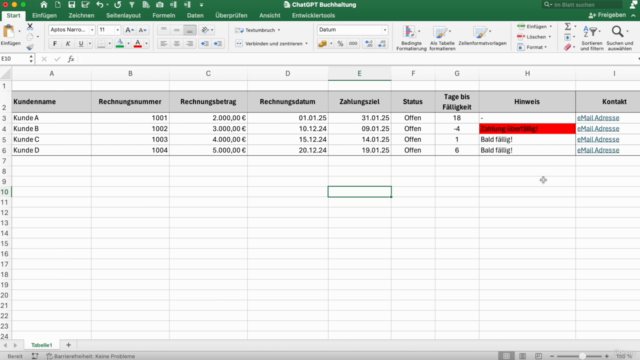Cut the selection with the scissors icon
Viewport: 640px width, 360px height.
click(x=30, y=27)
